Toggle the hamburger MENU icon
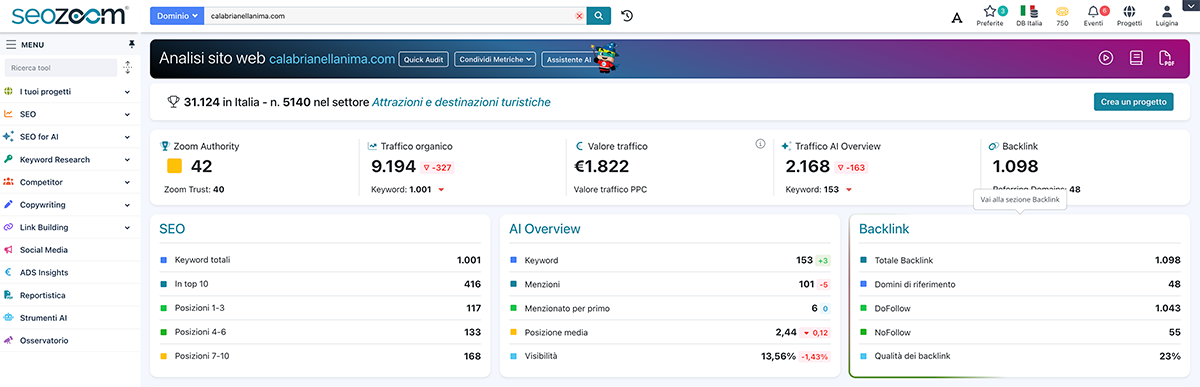 coord(11,44)
